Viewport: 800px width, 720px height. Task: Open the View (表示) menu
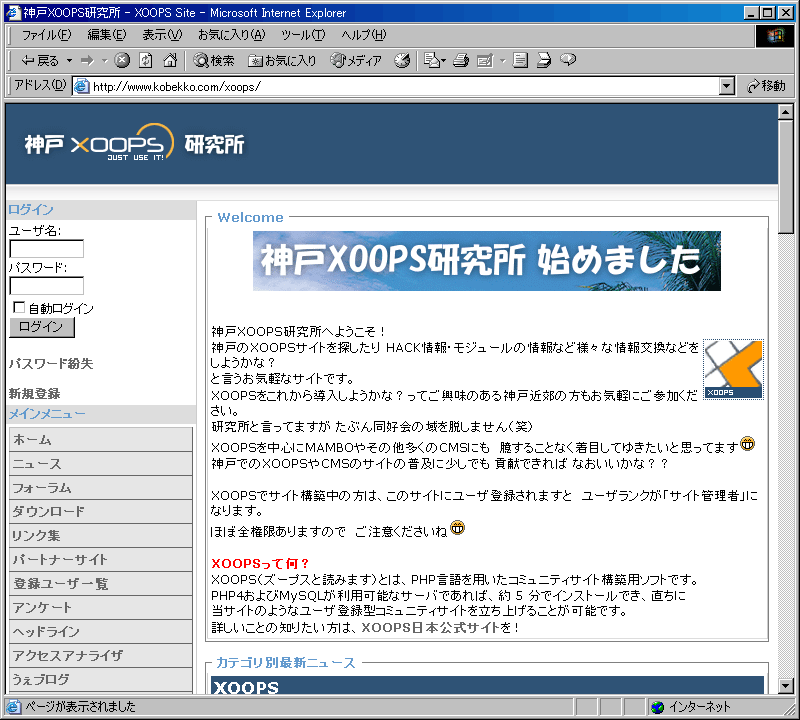(x=162, y=35)
